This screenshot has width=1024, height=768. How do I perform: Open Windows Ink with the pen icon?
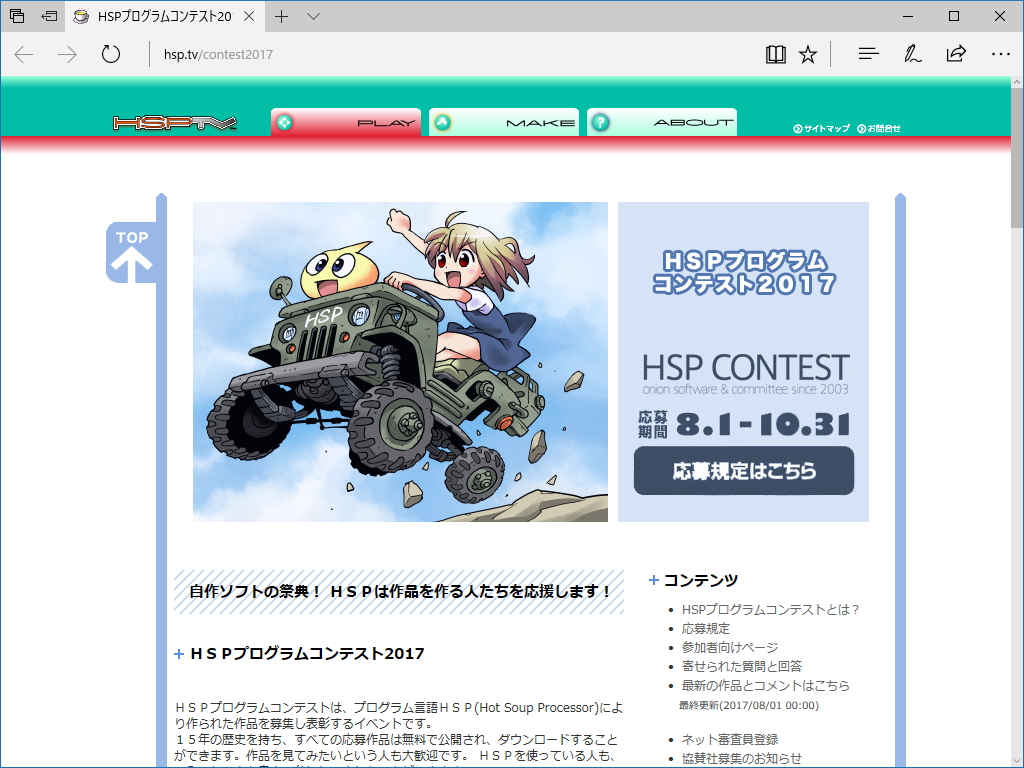(912, 55)
